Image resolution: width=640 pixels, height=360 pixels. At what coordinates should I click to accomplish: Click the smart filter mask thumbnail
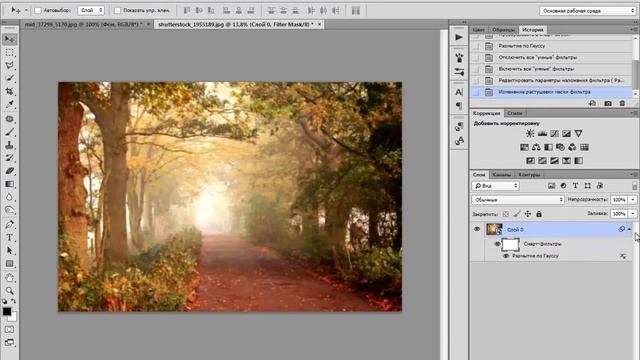click(510, 244)
